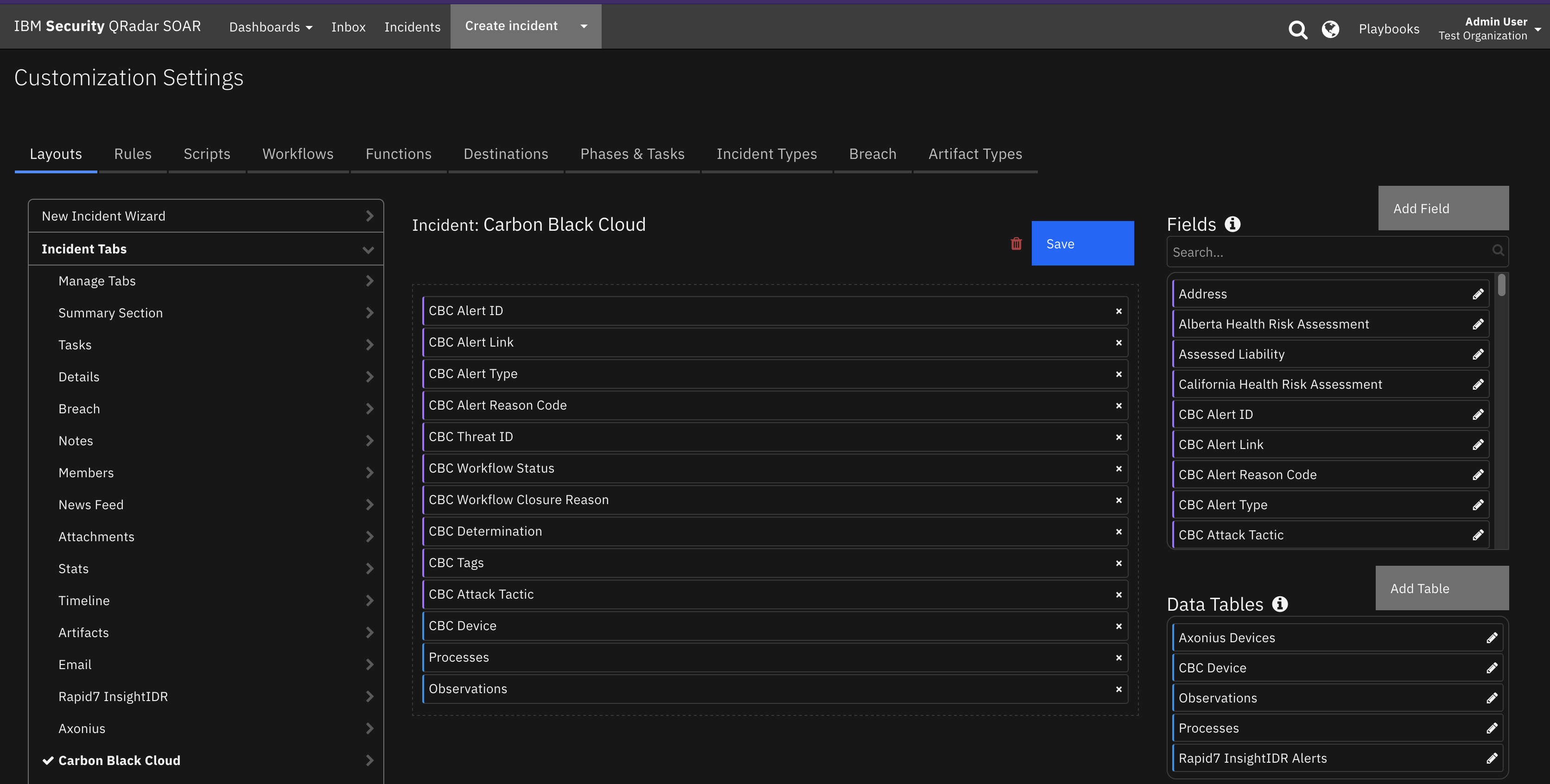Open the Tasks tab layout
The height and width of the screenshot is (784, 1550).
[x=206, y=345]
